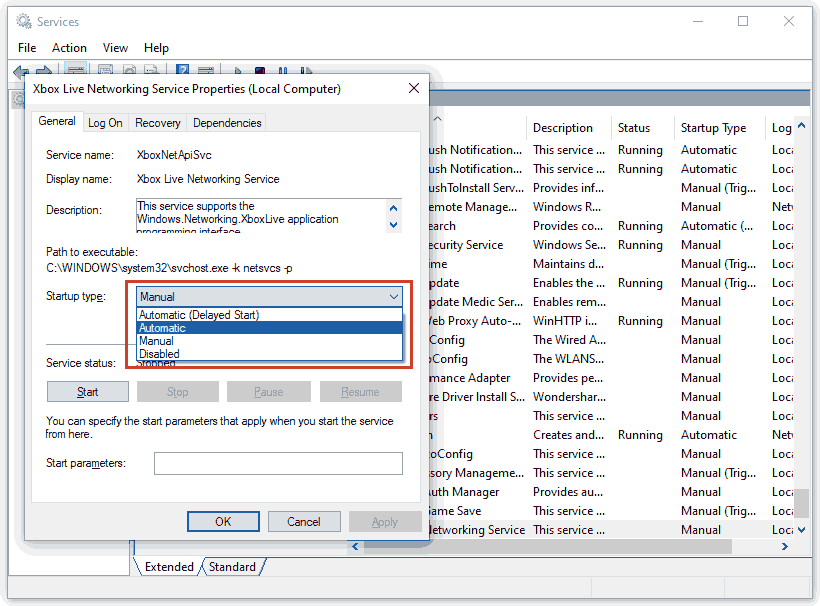Toggle the Show/Hide Console Tree toolbar icon

(75, 70)
